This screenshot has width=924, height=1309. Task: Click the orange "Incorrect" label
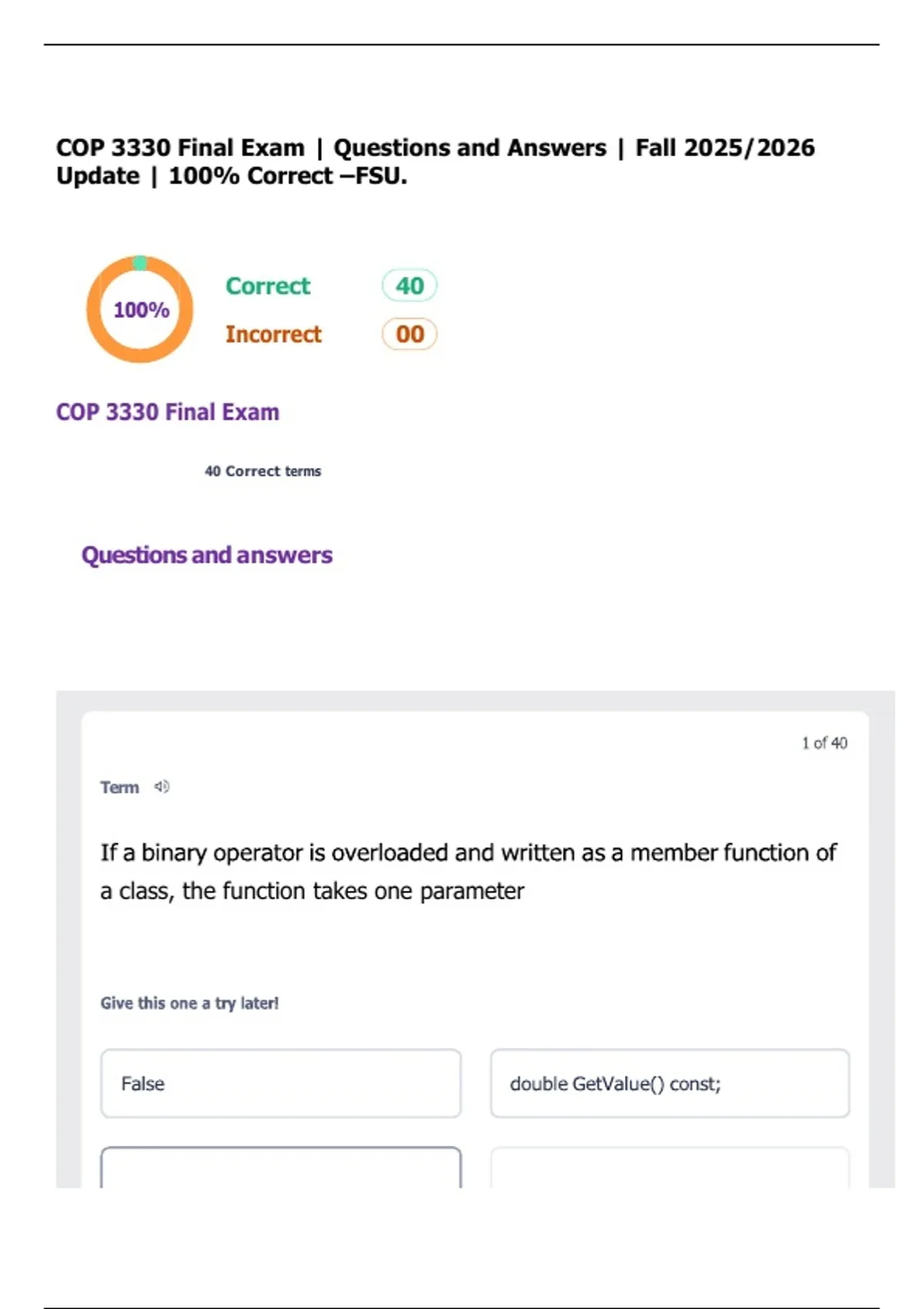pyautogui.click(x=273, y=334)
